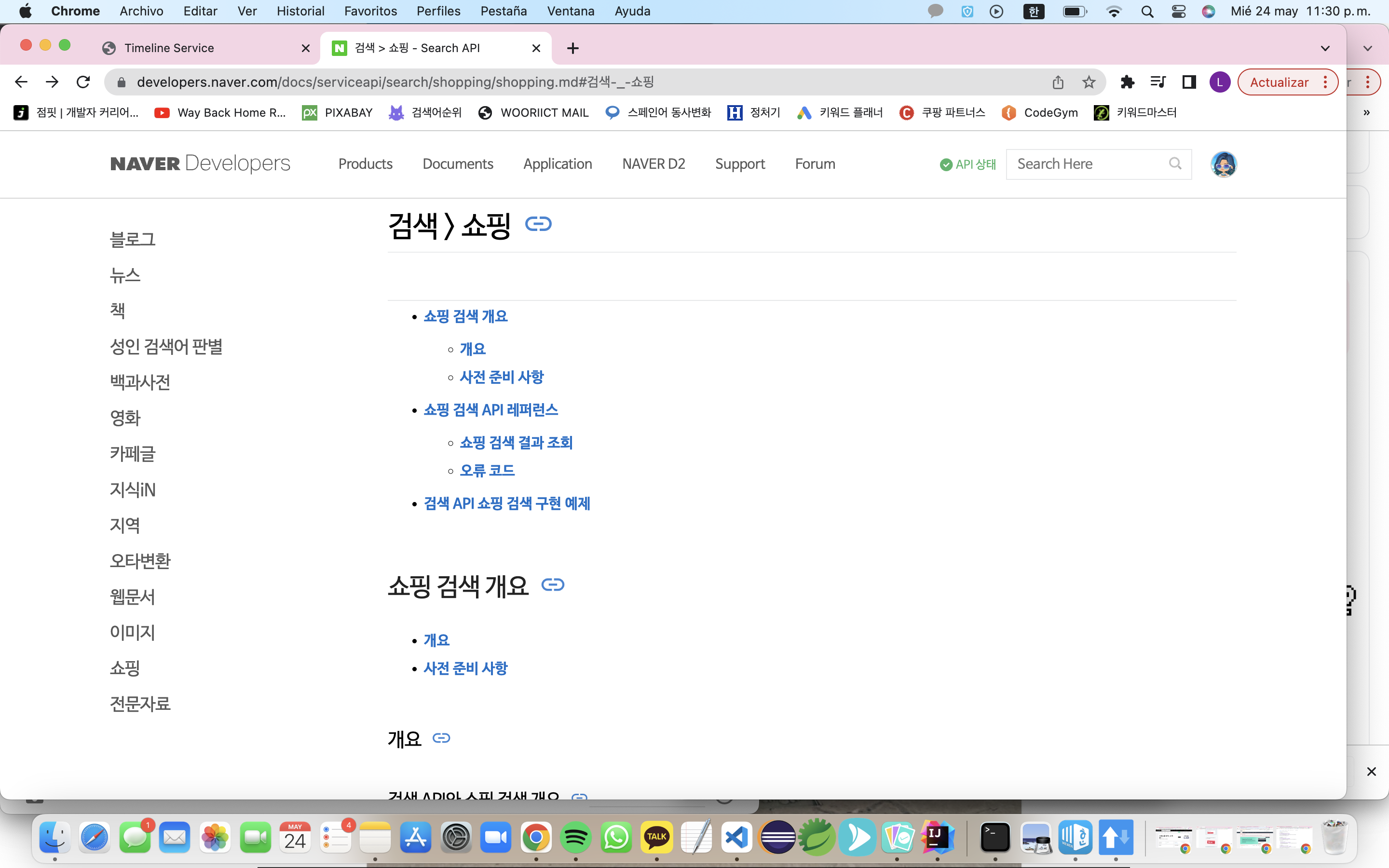Open the Application navigation item
The width and height of the screenshot is (1389, 868).
tap(558, 164)
